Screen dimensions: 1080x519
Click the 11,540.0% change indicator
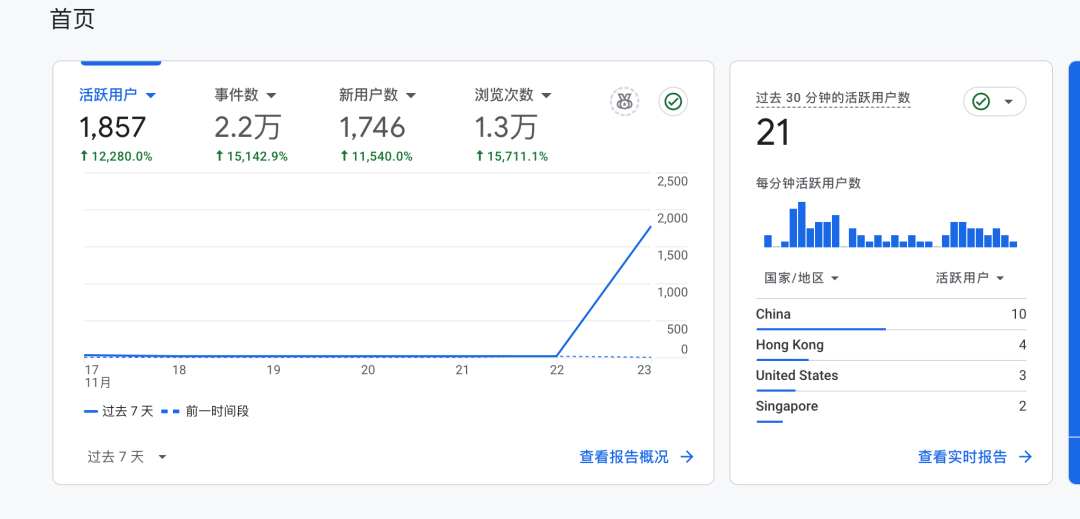coord(376,157)
